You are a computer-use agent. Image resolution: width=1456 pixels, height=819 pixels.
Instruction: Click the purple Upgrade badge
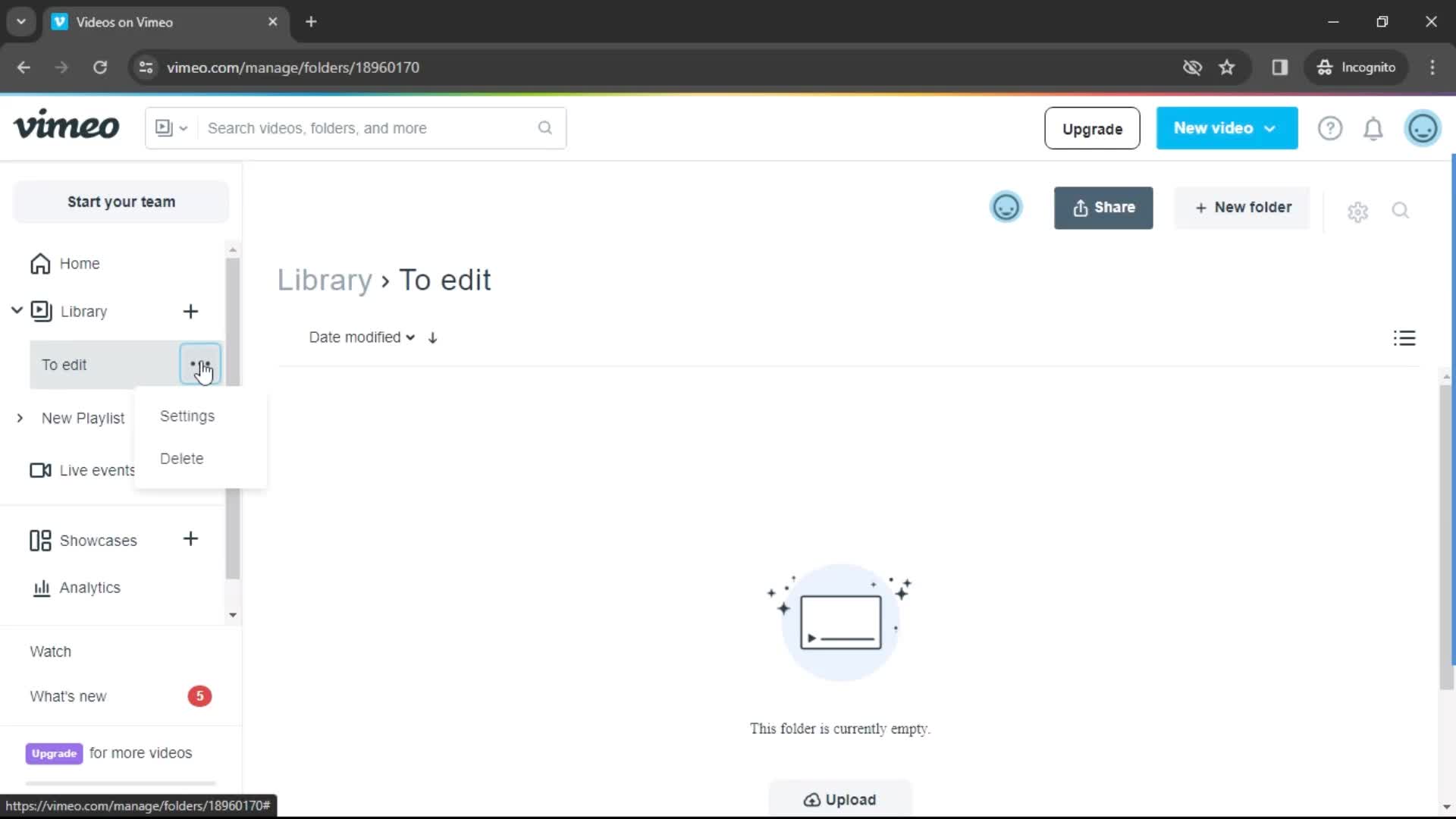click(54, 753)
